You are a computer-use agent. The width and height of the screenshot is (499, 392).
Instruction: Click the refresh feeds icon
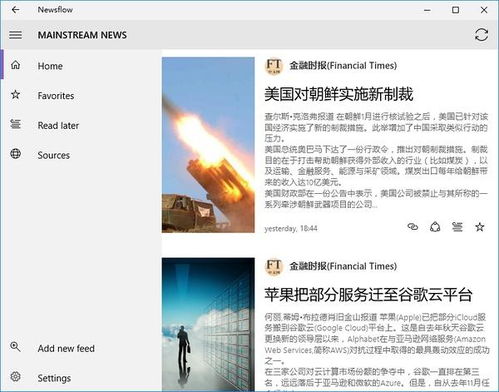coord(481,35)
